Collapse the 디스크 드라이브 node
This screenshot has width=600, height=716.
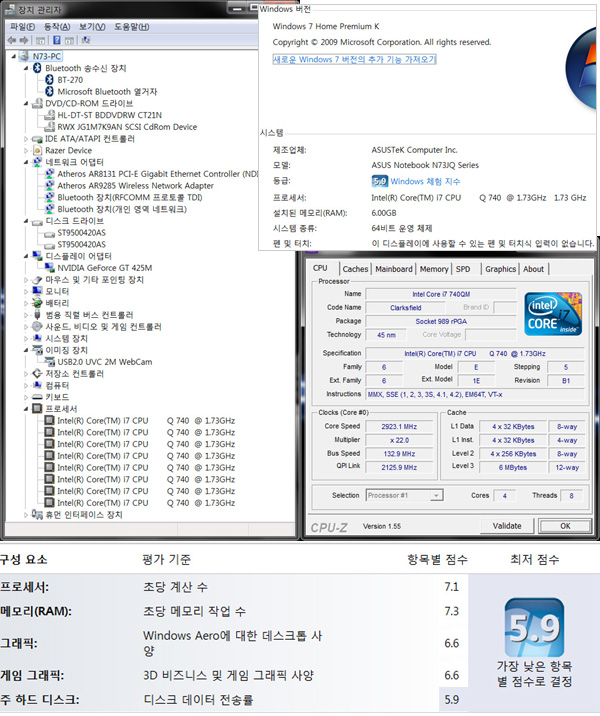point(26,221)
